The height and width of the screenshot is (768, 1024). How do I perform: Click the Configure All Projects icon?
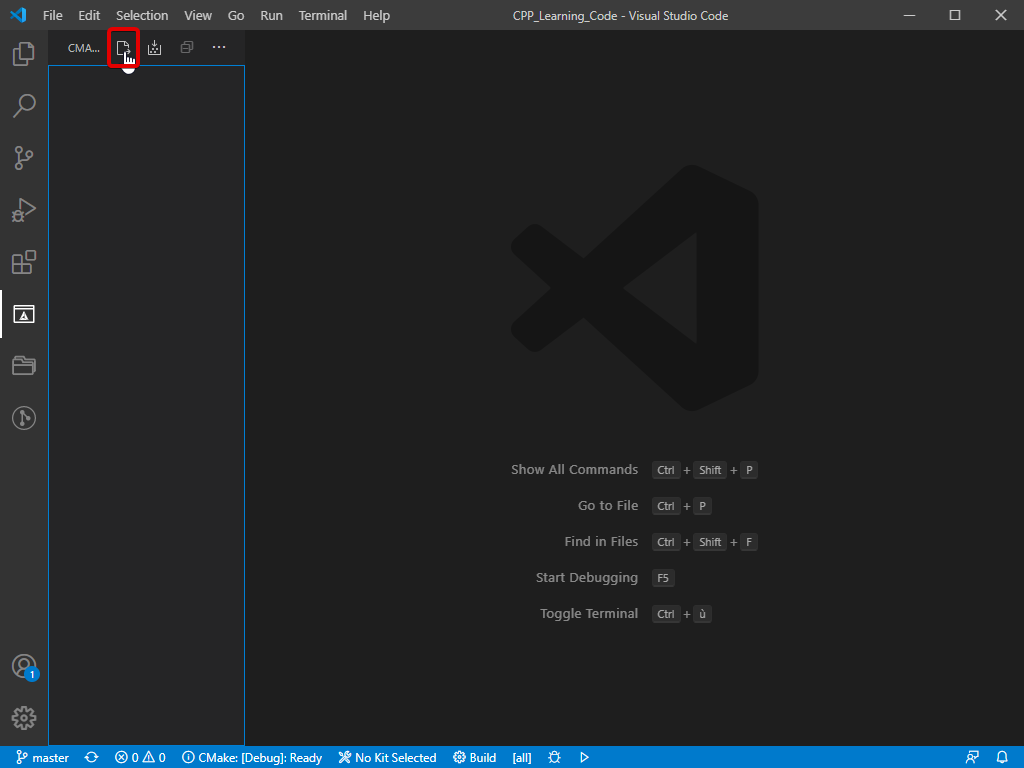click(x=123, y=48)
